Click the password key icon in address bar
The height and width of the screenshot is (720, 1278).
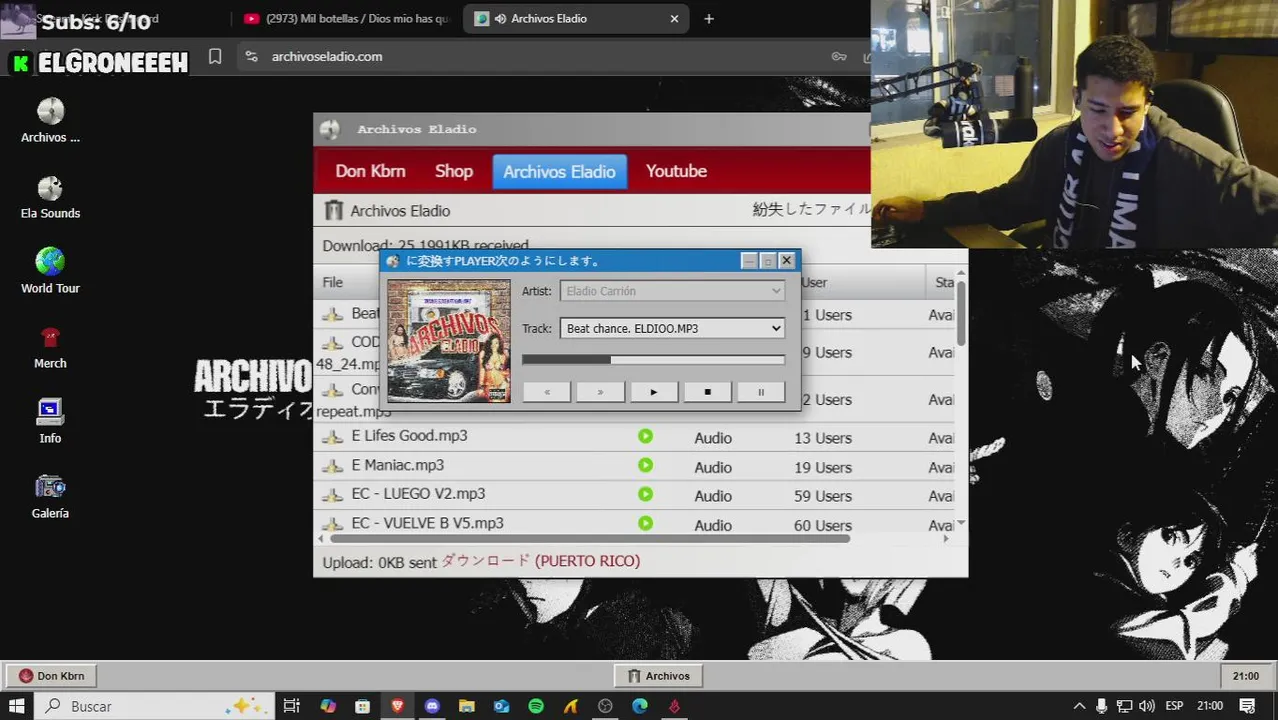pos(839,57)
